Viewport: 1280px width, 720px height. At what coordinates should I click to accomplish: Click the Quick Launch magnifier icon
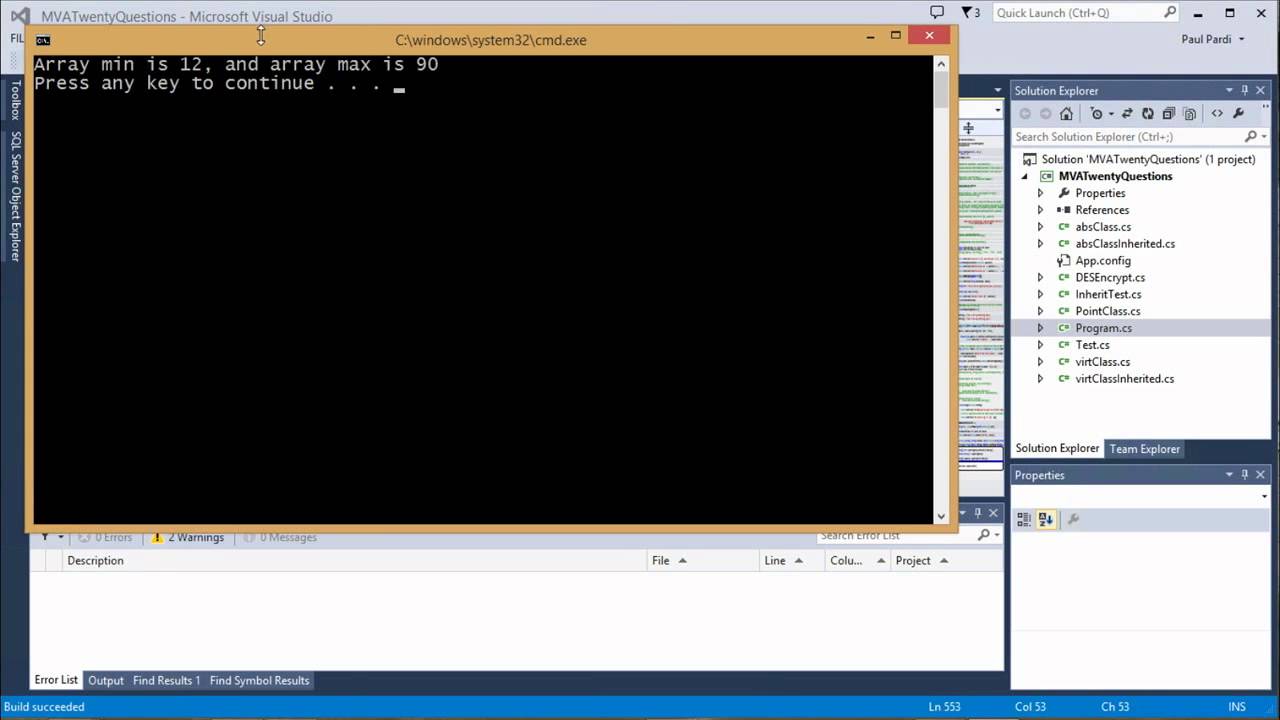pos(1170,12)
